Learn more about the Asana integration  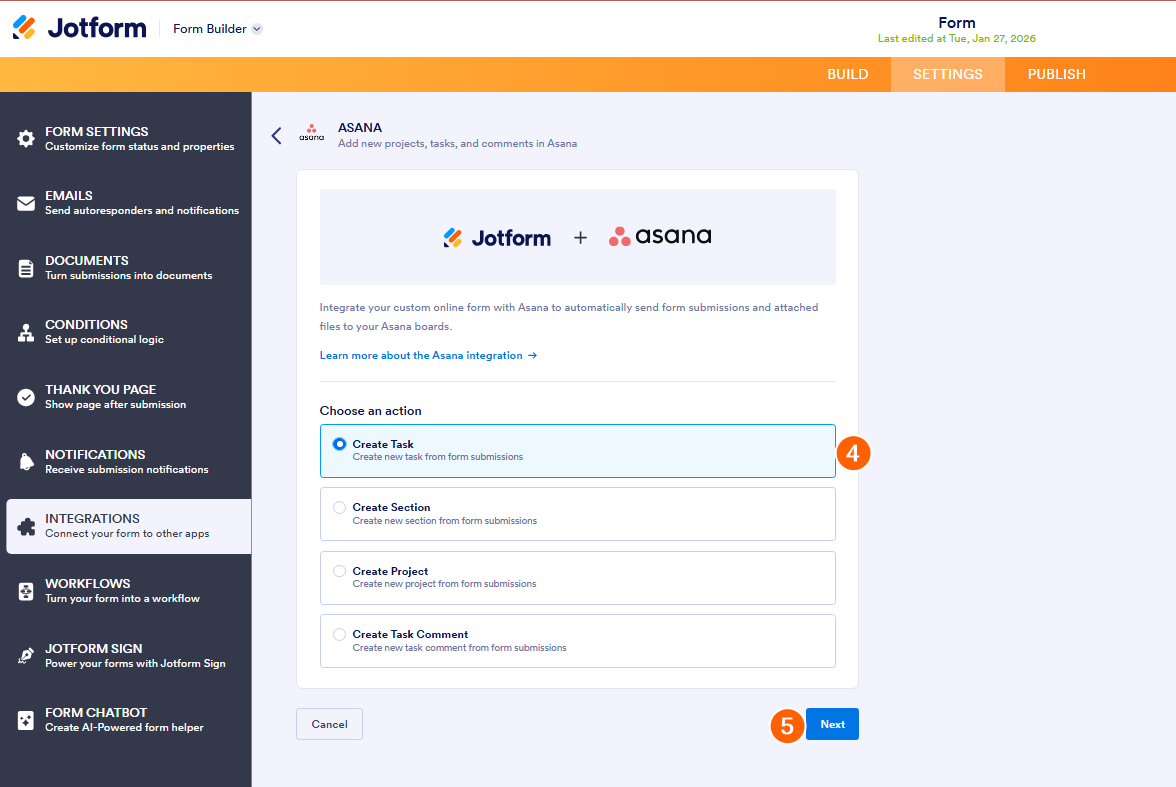pyautogui.click(x=421, y=355)
